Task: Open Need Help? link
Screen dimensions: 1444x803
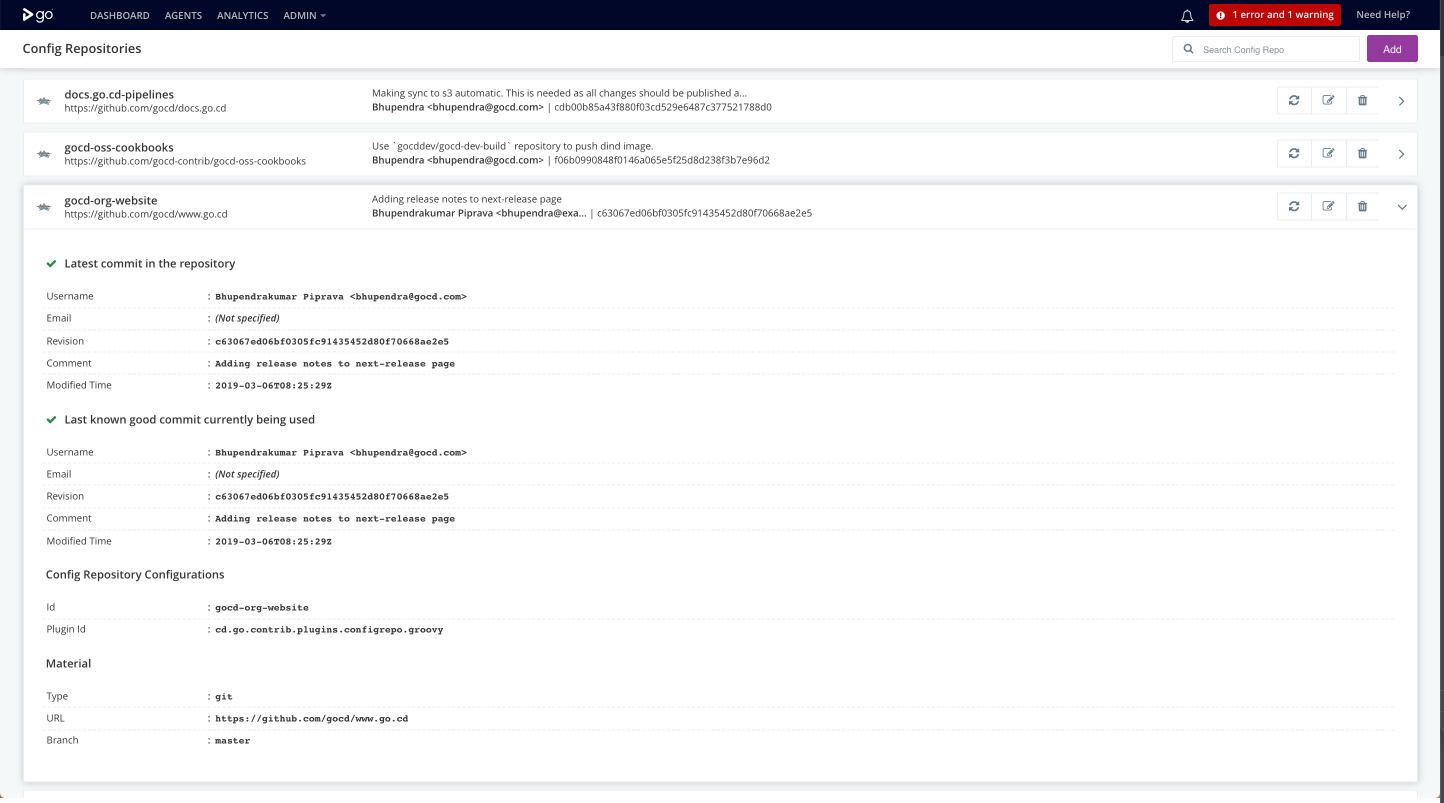Action: tap(1383, 15)
